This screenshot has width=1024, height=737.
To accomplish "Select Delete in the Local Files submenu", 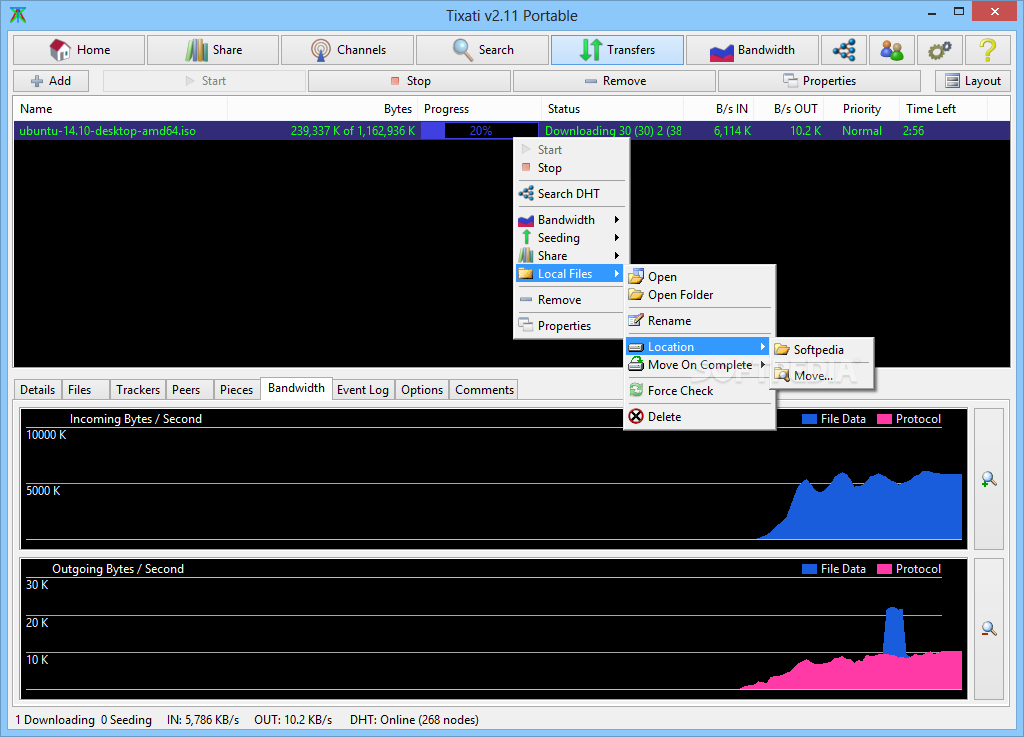I will pos(699,416).
